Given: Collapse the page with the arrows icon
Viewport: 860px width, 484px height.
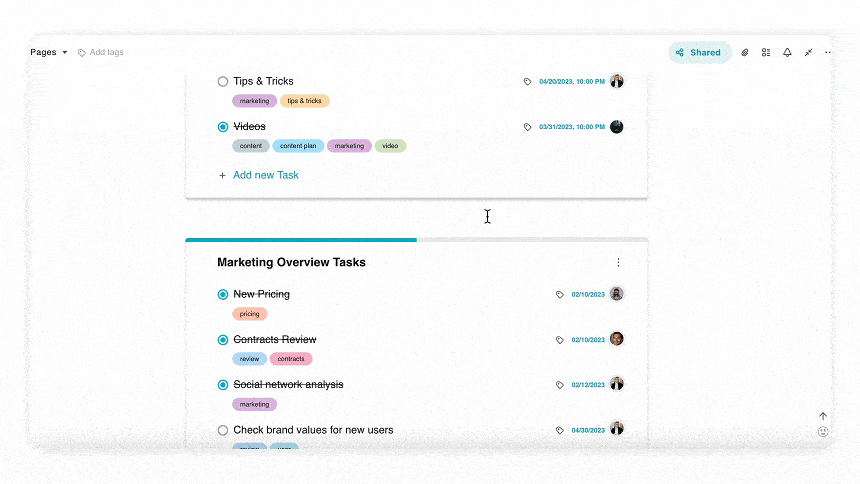Looking at the screenshot, I should click(808, 53).
